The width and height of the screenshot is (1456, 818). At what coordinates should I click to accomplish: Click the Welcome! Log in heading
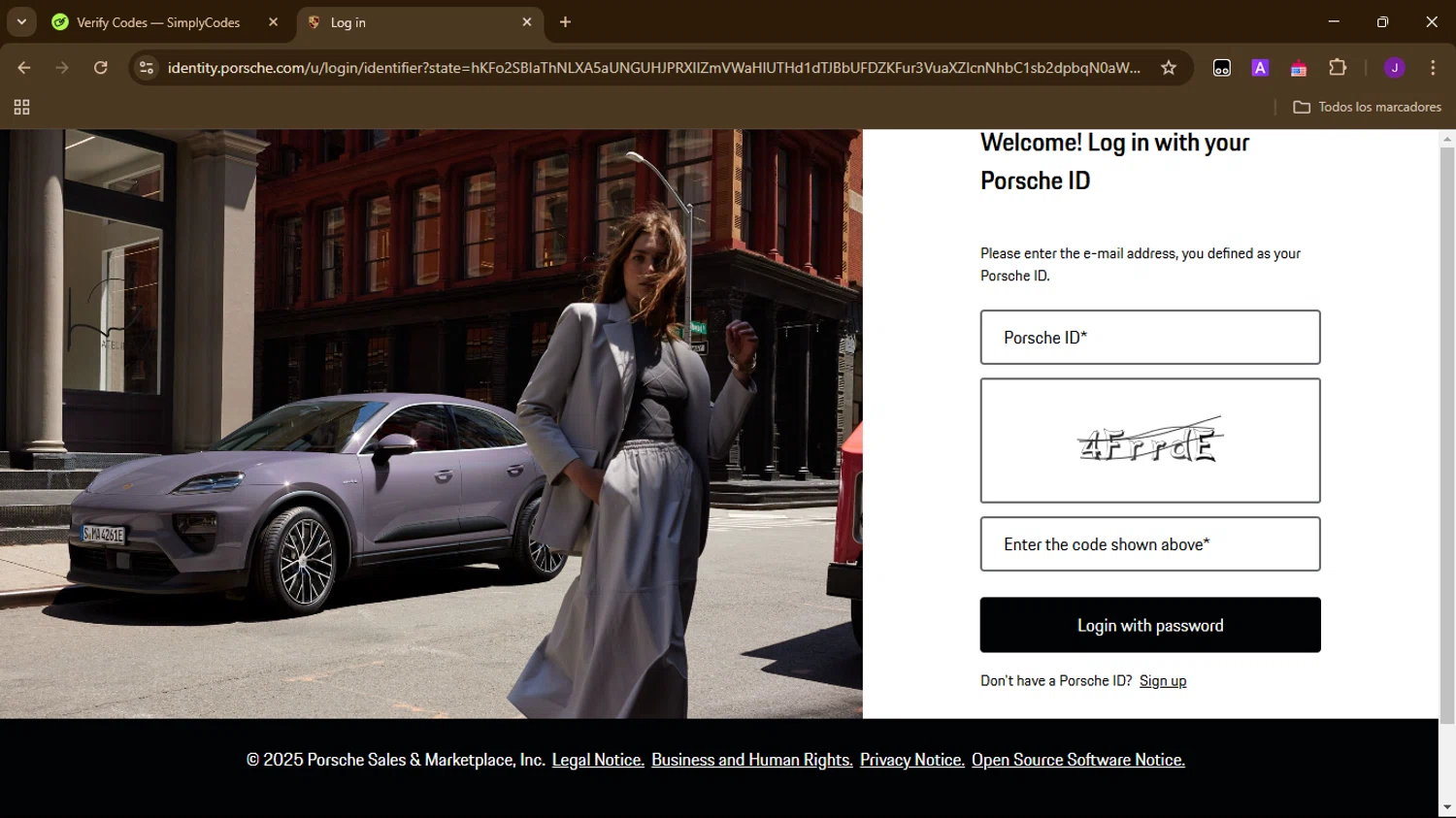click(1114, 162)
